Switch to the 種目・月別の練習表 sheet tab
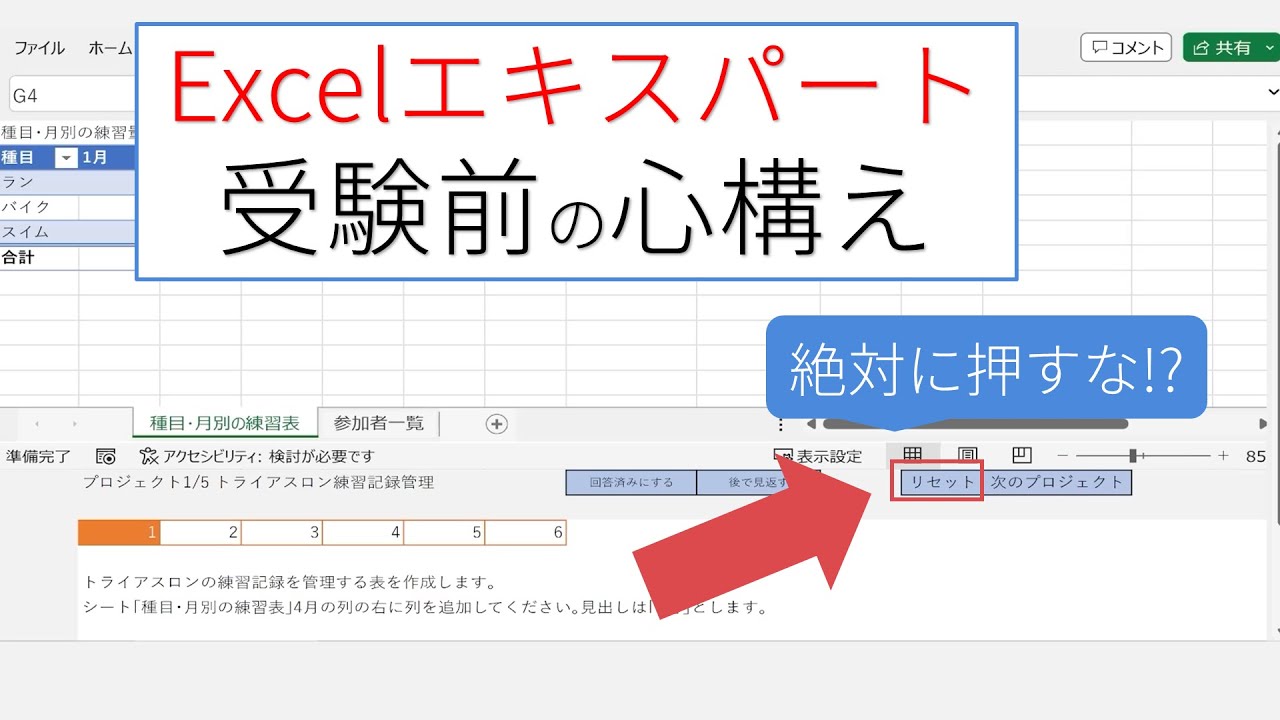The image size is (1280, 720). [225, 423]
